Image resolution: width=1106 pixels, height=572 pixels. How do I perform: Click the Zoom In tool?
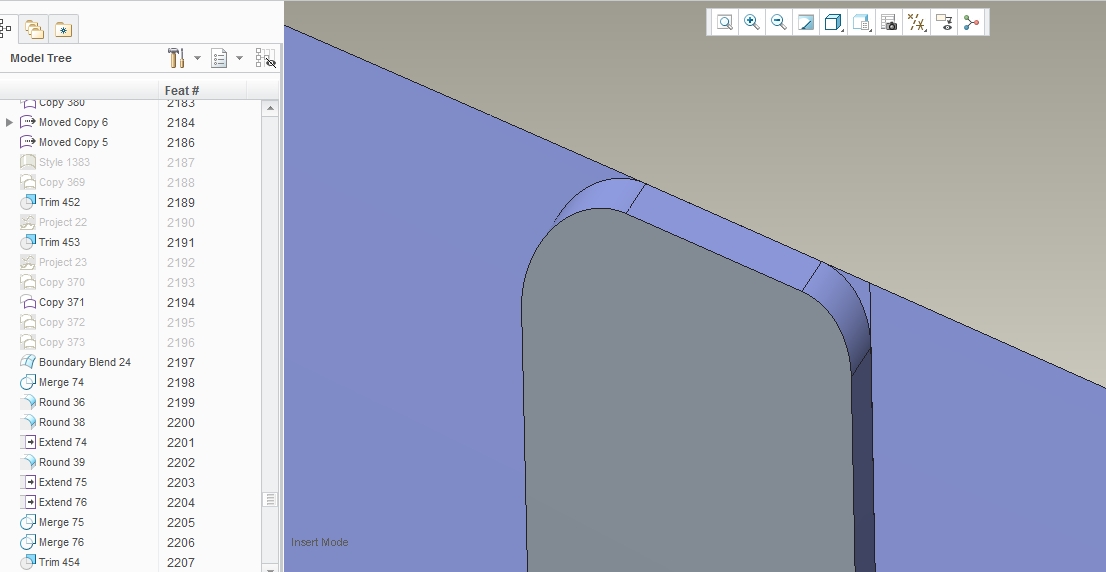pos(752,22)
